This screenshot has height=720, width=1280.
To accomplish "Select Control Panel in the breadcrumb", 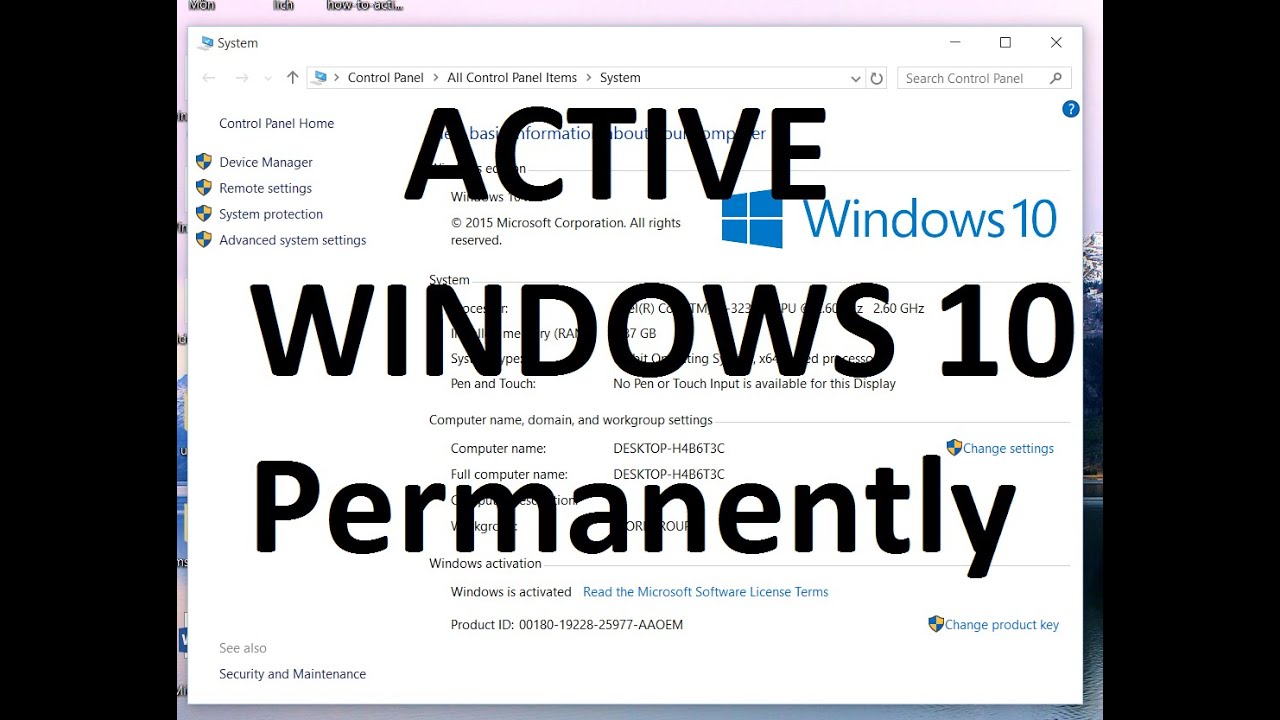I will [x=386, y=78].
